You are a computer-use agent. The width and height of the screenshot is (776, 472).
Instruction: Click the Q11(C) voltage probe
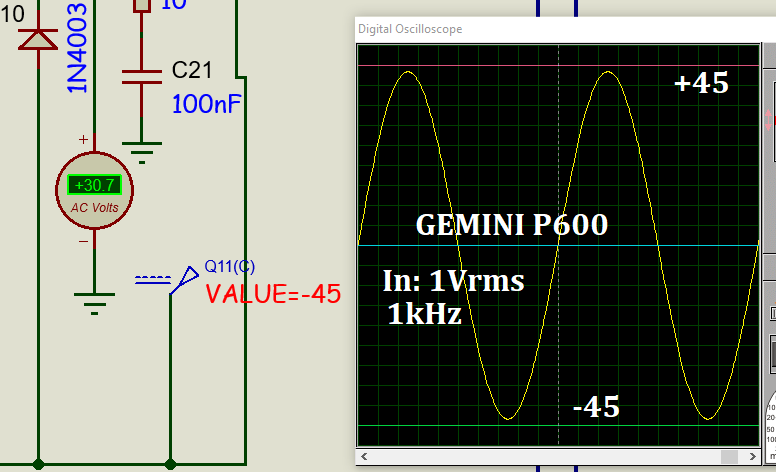coord(181,281)
